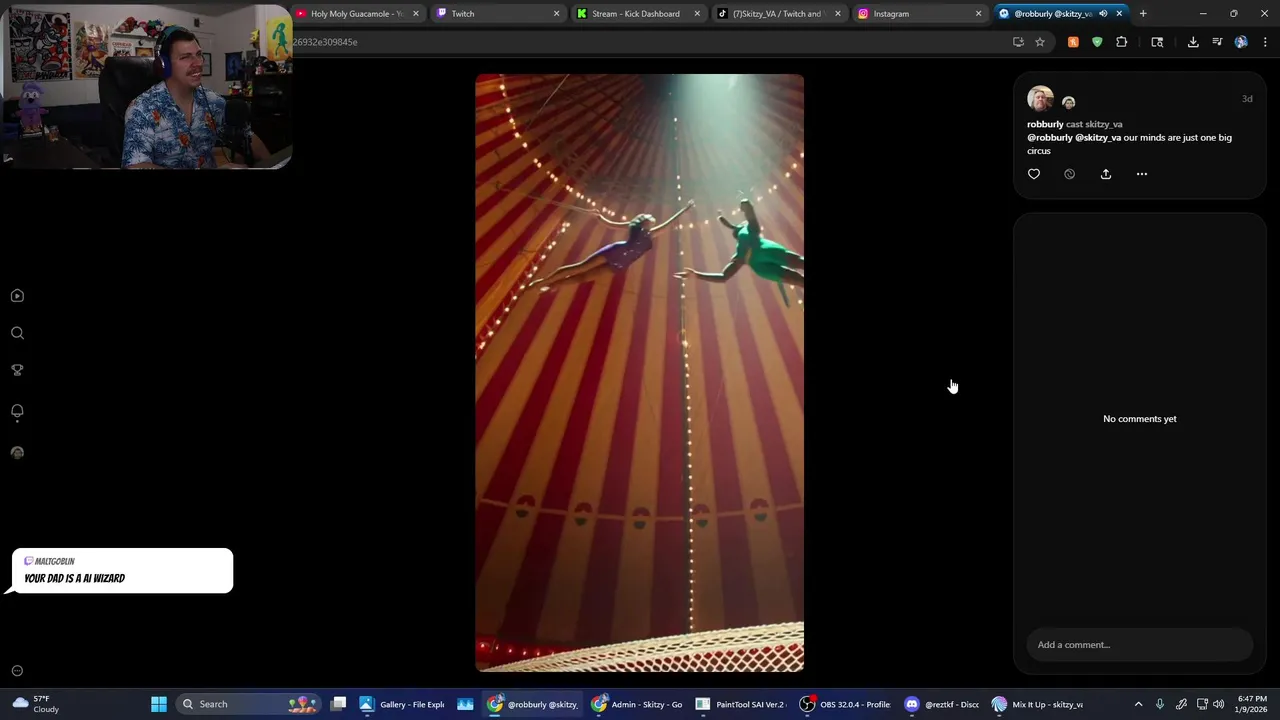Open Discord @reztkf window from taskbar
The width and height of the screenshot is (1280, 720).
943,704
